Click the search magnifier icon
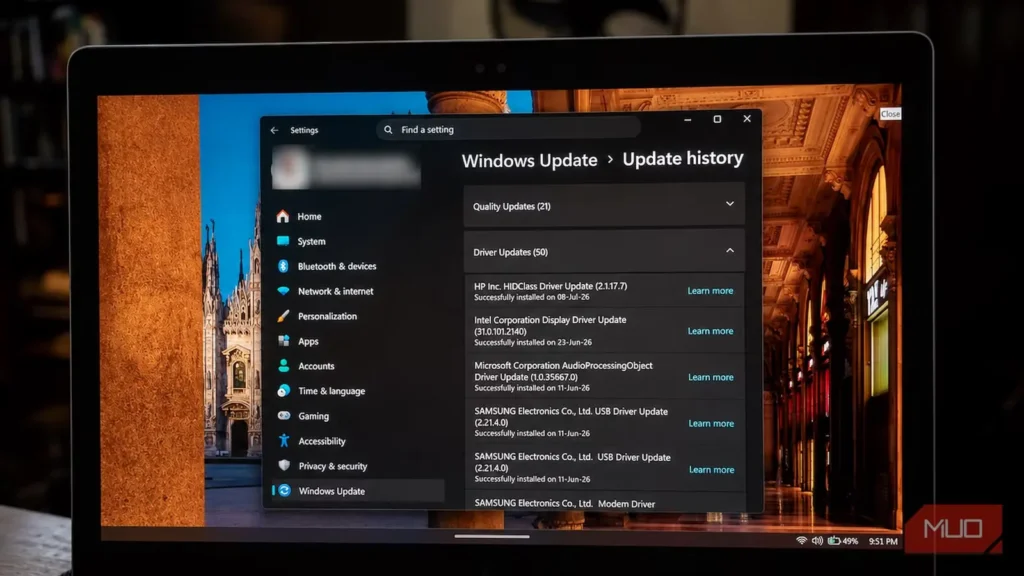The width and height of the screenshot is (1024, 576). tap(388, 129)
